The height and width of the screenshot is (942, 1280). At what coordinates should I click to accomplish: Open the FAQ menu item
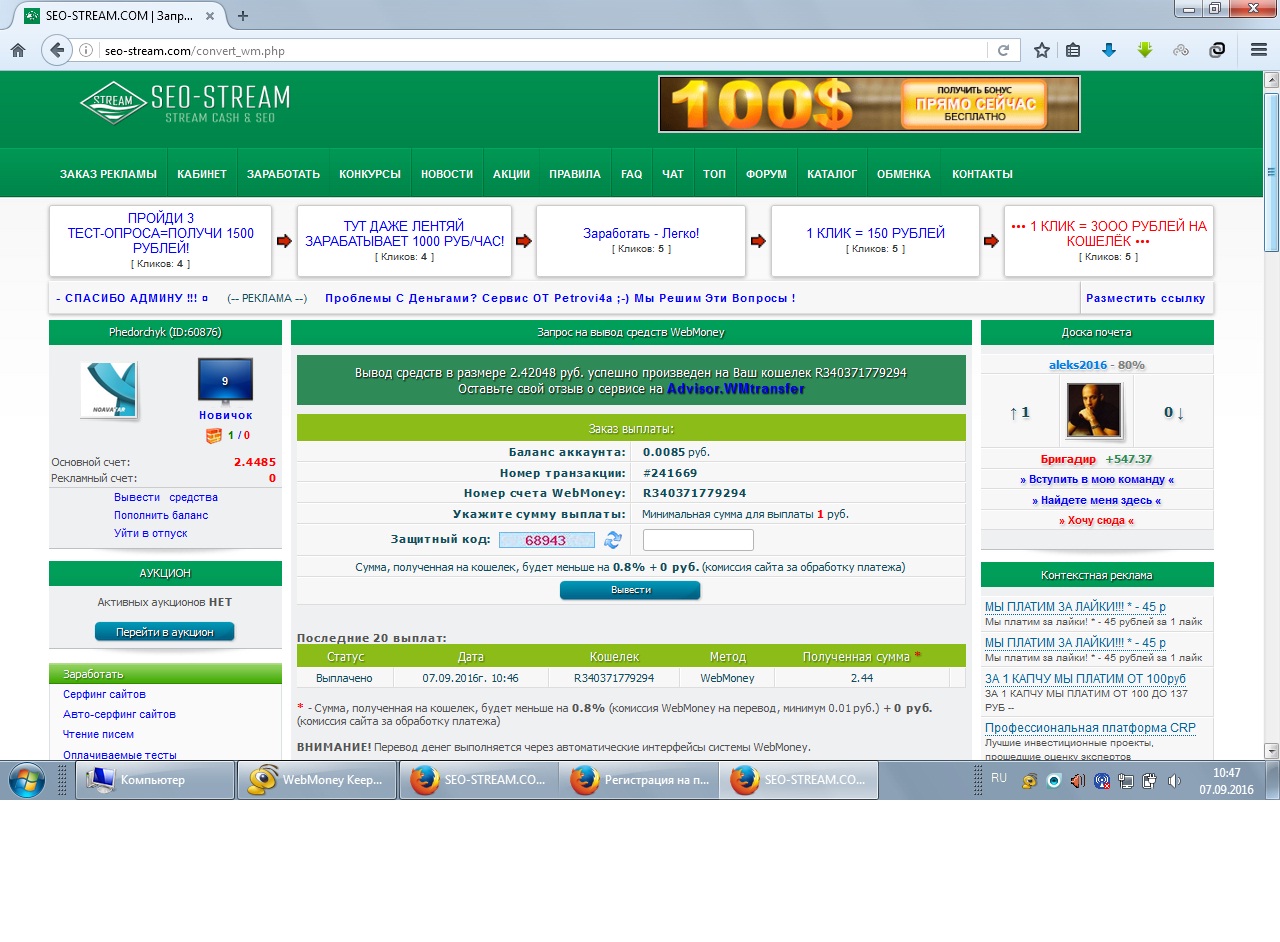pos(631,174)
